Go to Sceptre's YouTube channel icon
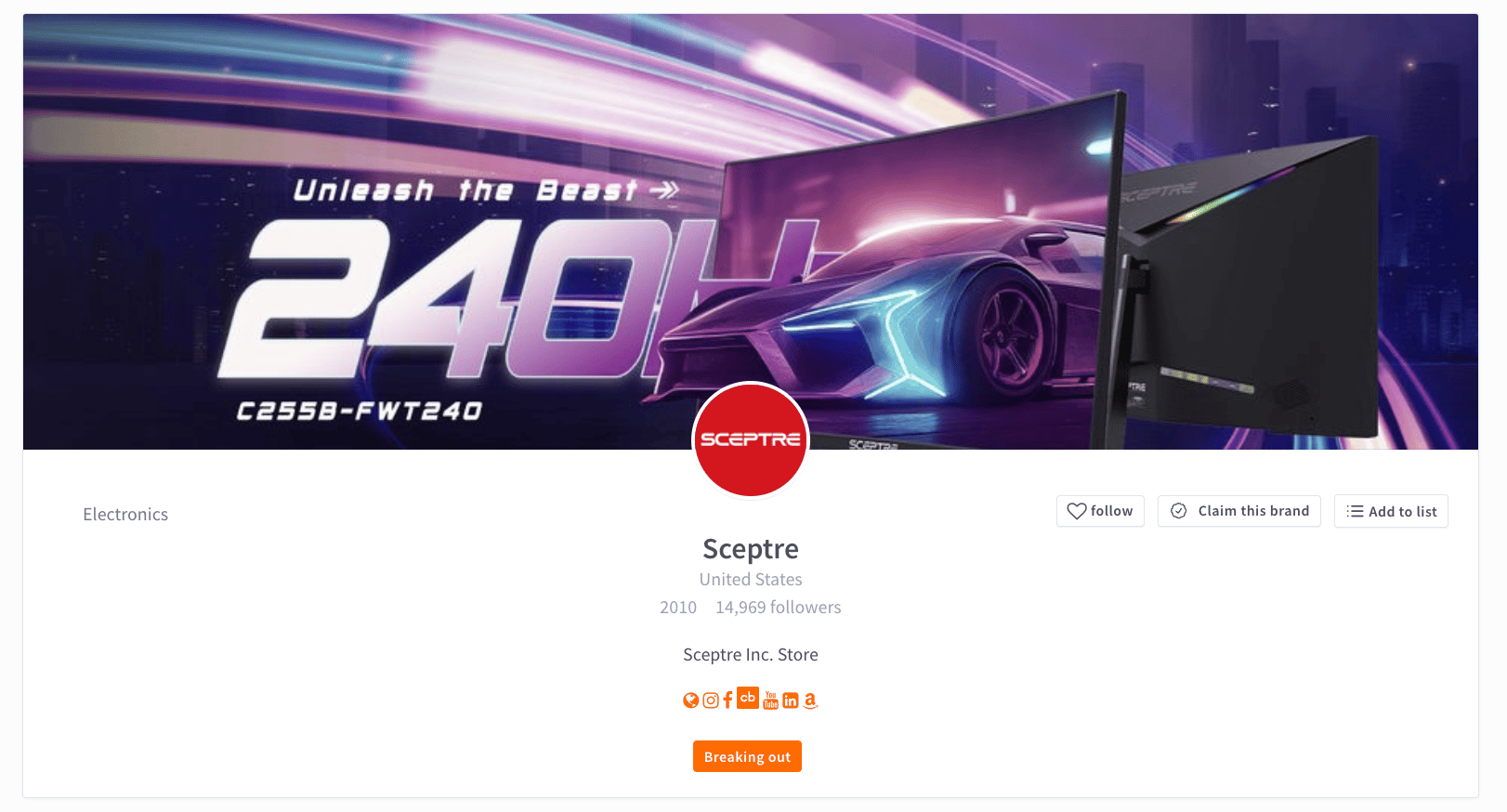Viewport: 1507px width, 812px height. (771, 701)
